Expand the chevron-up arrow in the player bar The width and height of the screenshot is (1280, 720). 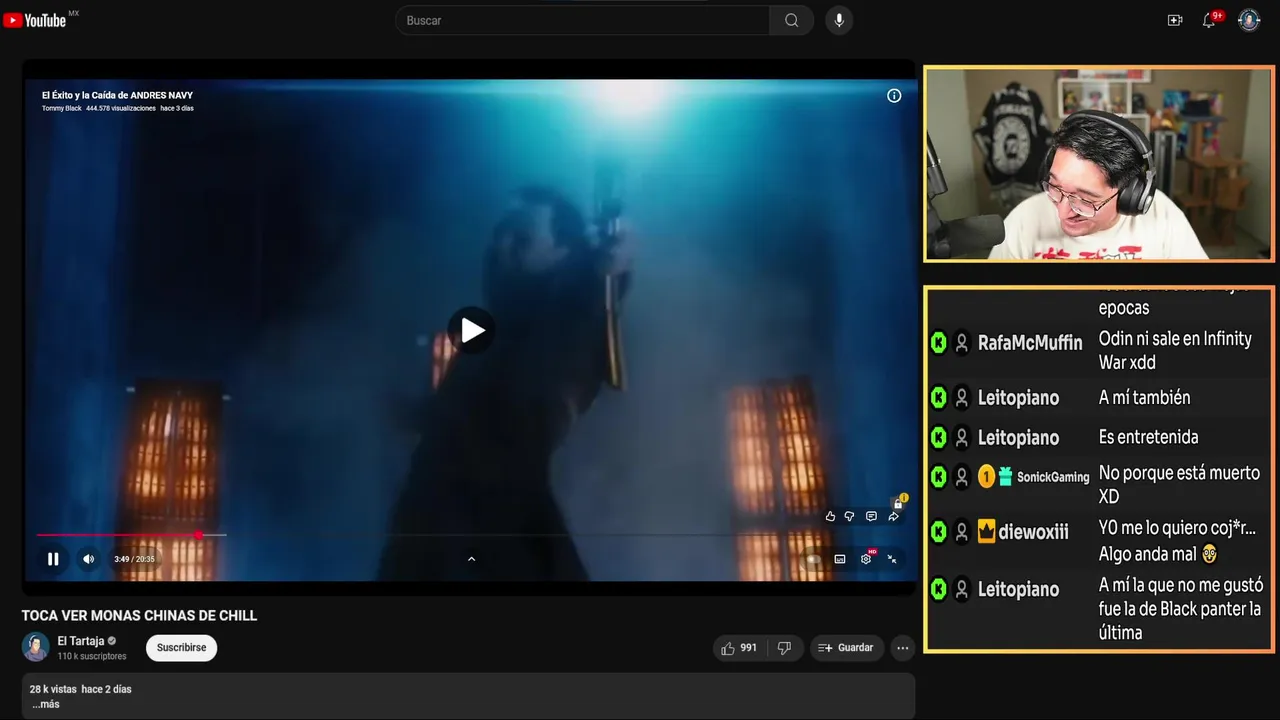471,559
